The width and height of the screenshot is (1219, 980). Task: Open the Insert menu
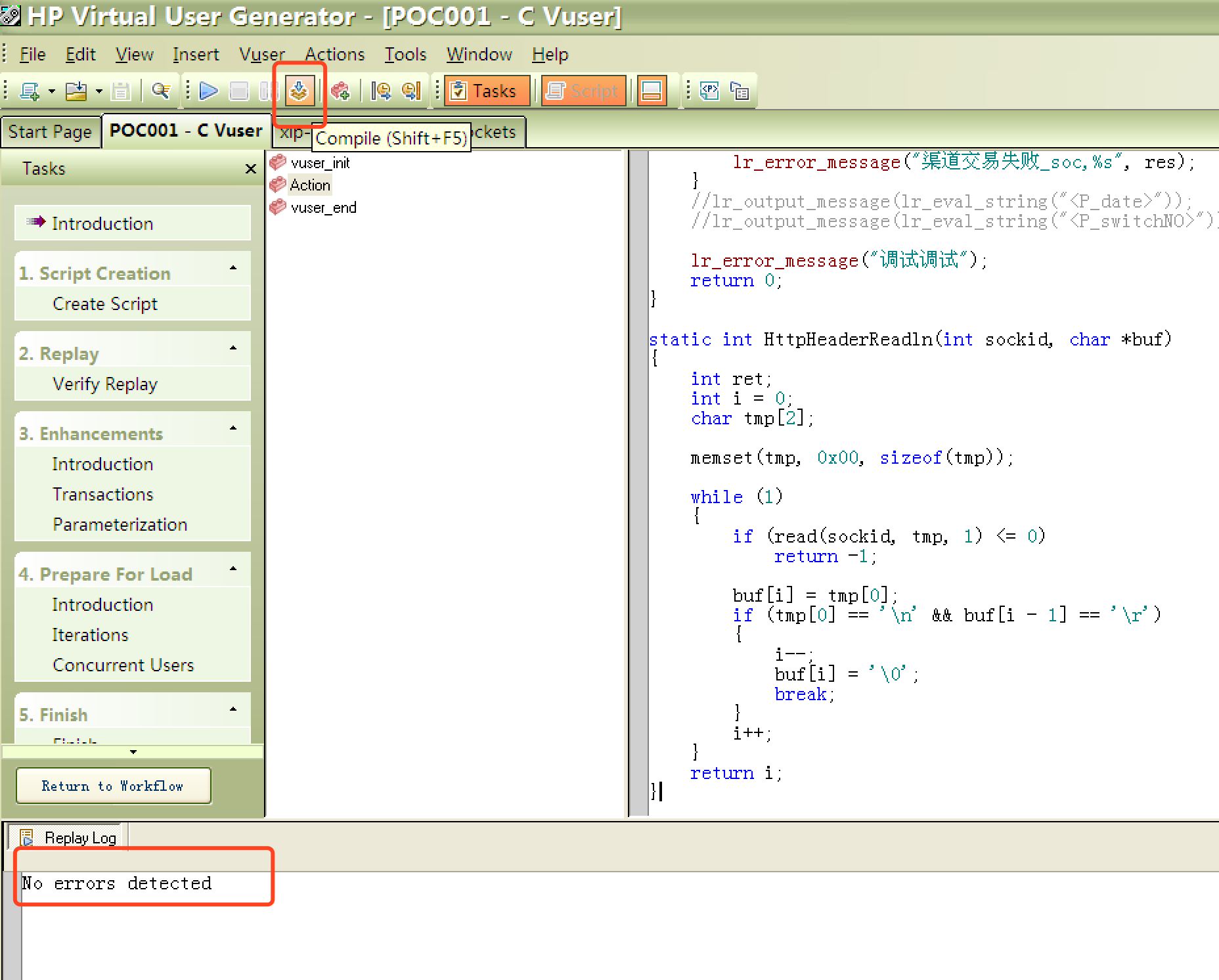(x=196, y=55)
